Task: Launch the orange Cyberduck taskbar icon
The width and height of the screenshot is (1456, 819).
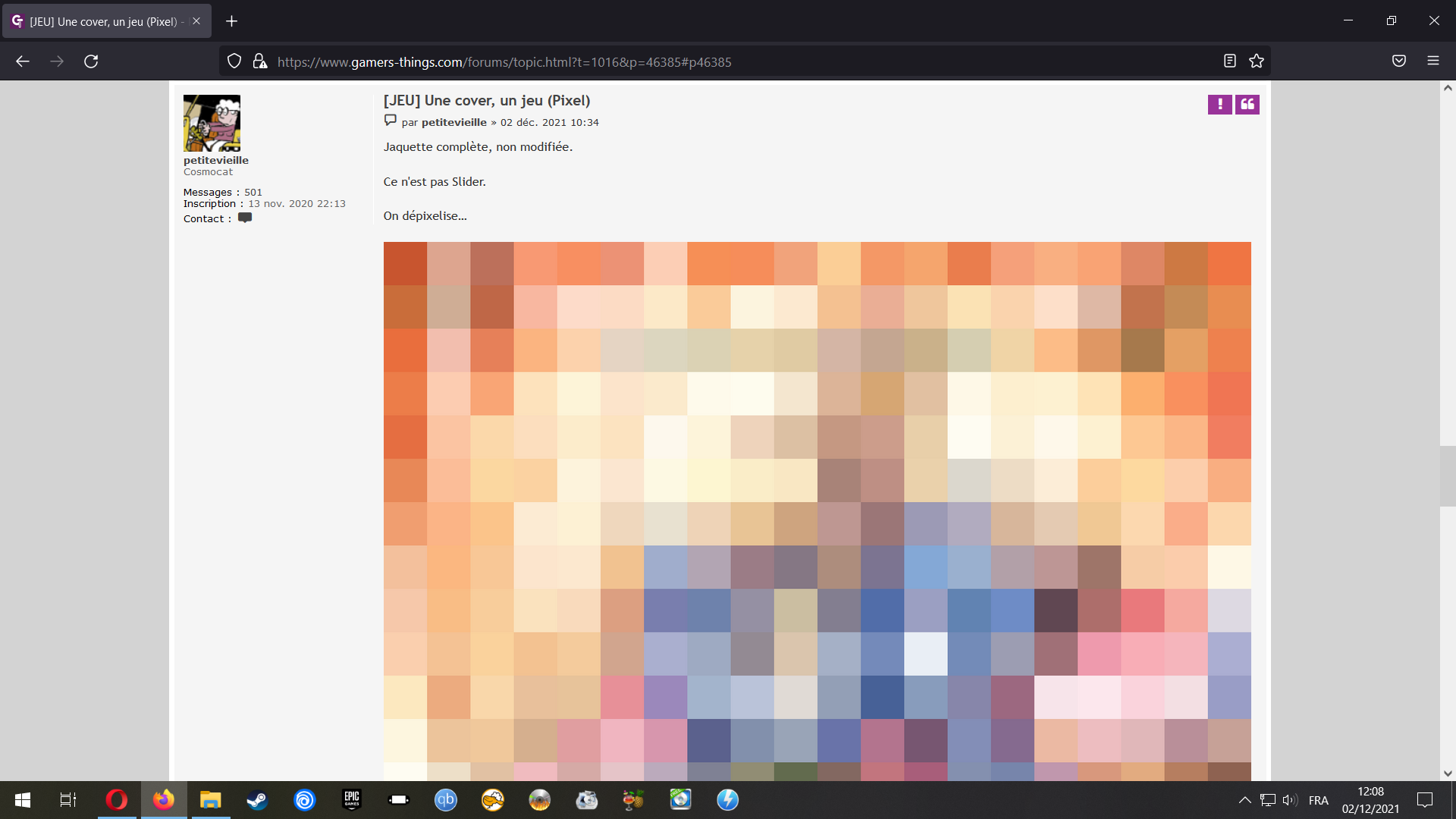Action: point(493,800)
